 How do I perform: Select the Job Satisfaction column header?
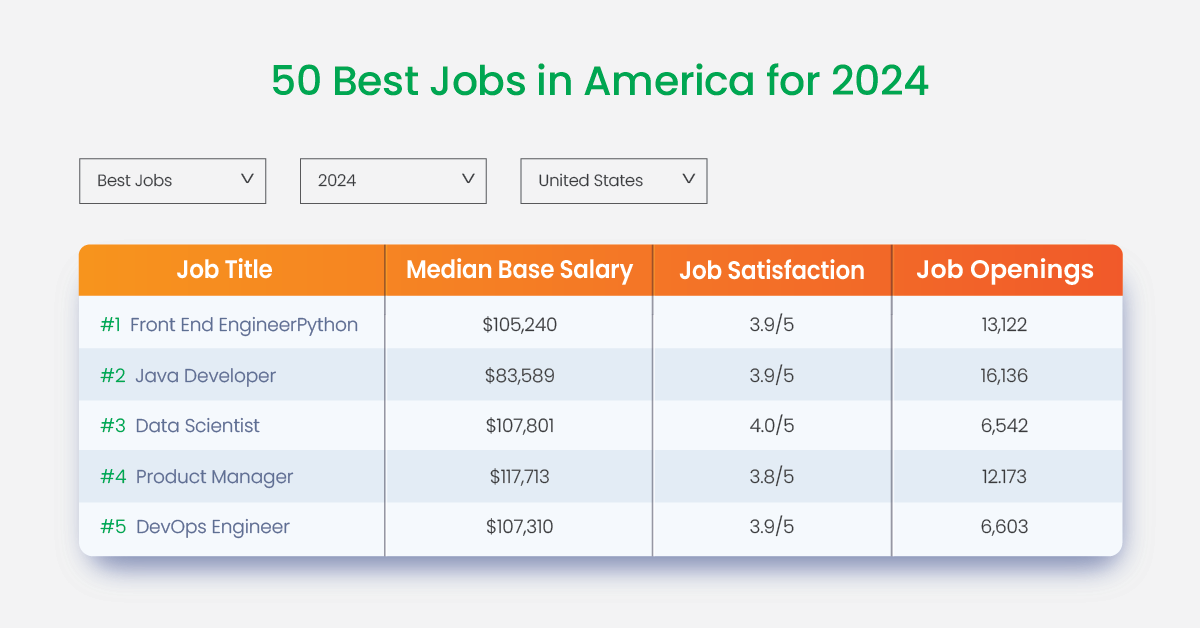click(771, 270)
